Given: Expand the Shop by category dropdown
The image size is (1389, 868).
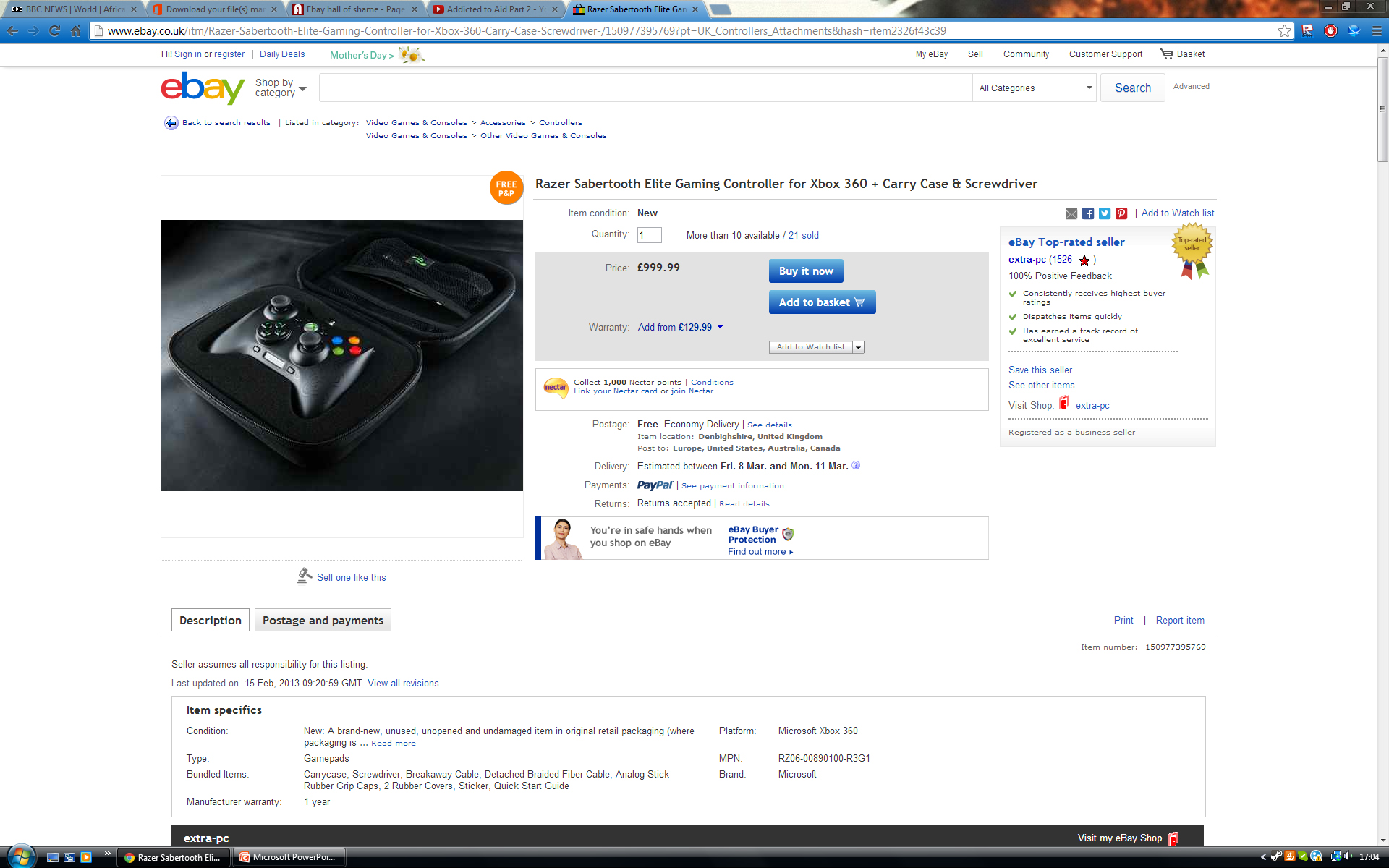Looking at the screenshot, I should (281, 88).
